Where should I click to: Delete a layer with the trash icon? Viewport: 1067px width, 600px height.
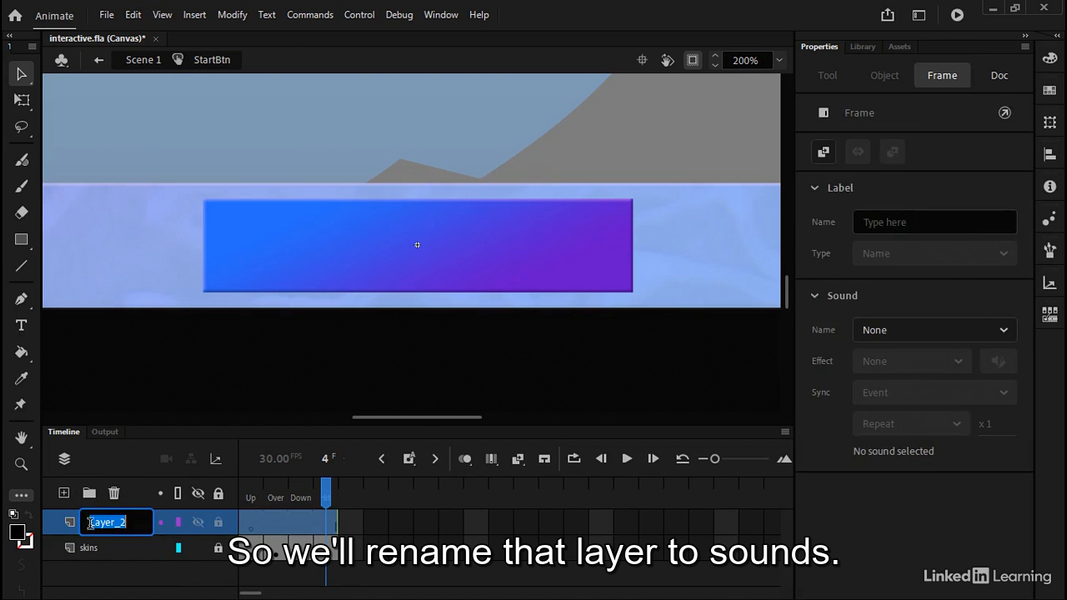pyautogui.click(x=113, y=492)
